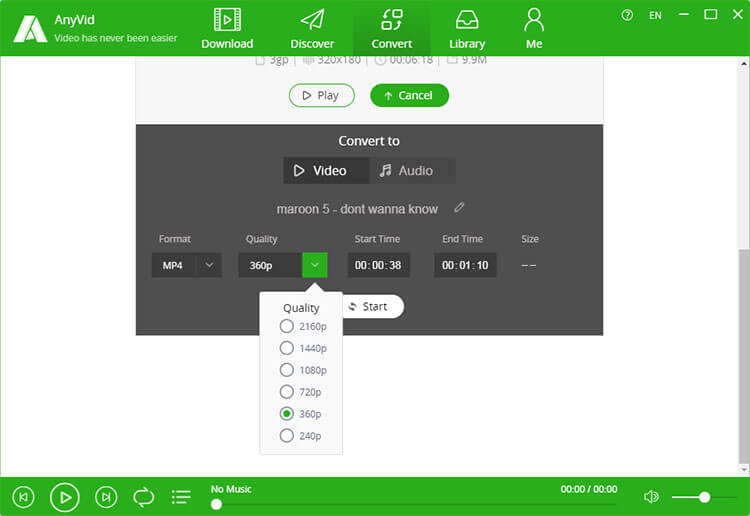Viewport: 750px width, 516px height.
Task: Click the Play button for the video
Action: (321, 95)
